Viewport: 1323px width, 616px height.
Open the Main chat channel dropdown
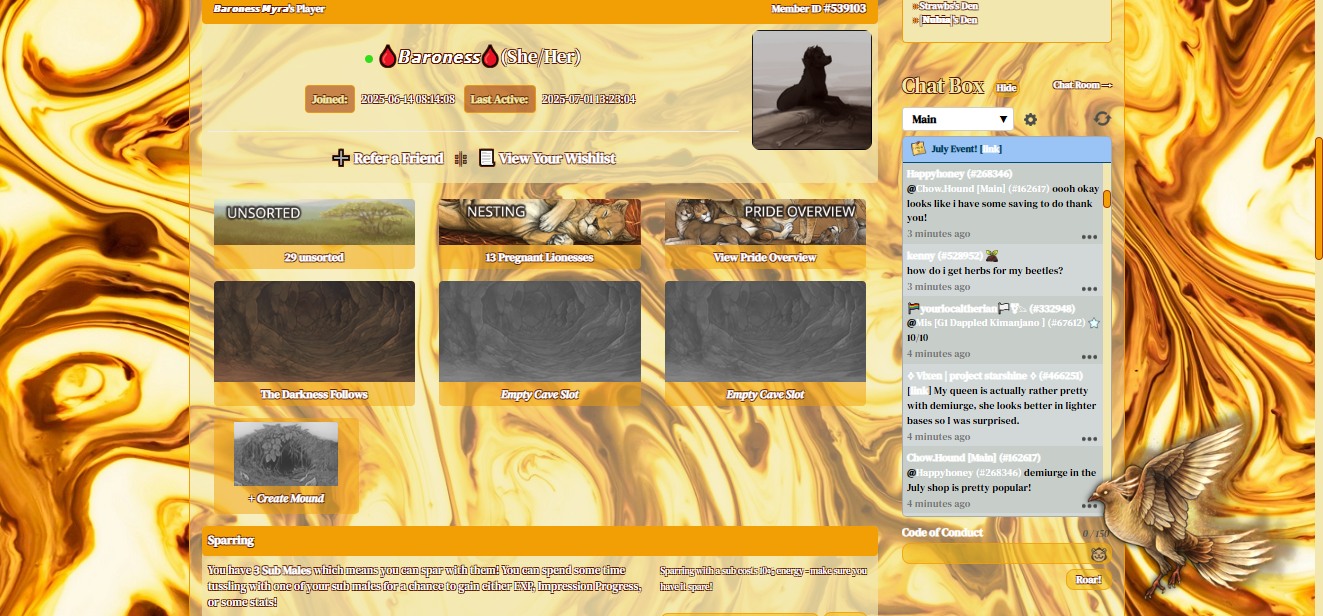click(957, 119)
